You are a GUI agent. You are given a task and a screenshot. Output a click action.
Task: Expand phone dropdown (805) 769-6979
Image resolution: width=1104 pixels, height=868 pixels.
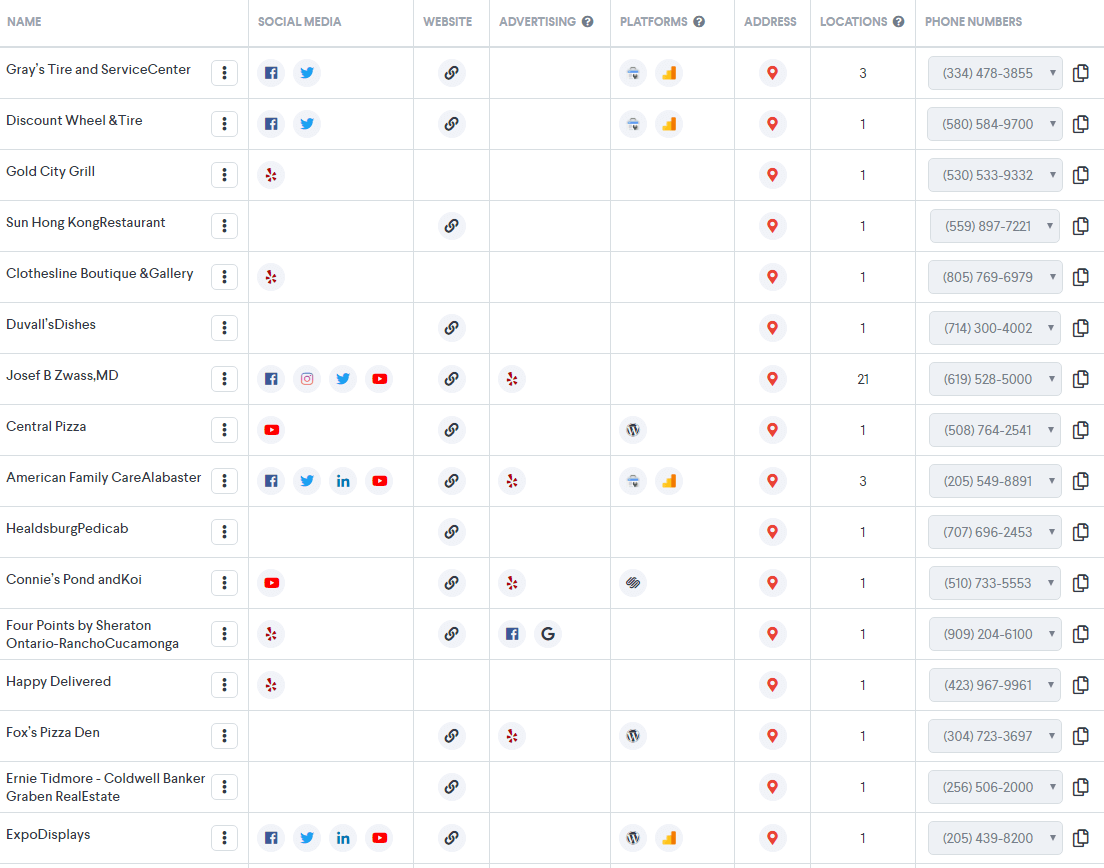coord(994,277)
